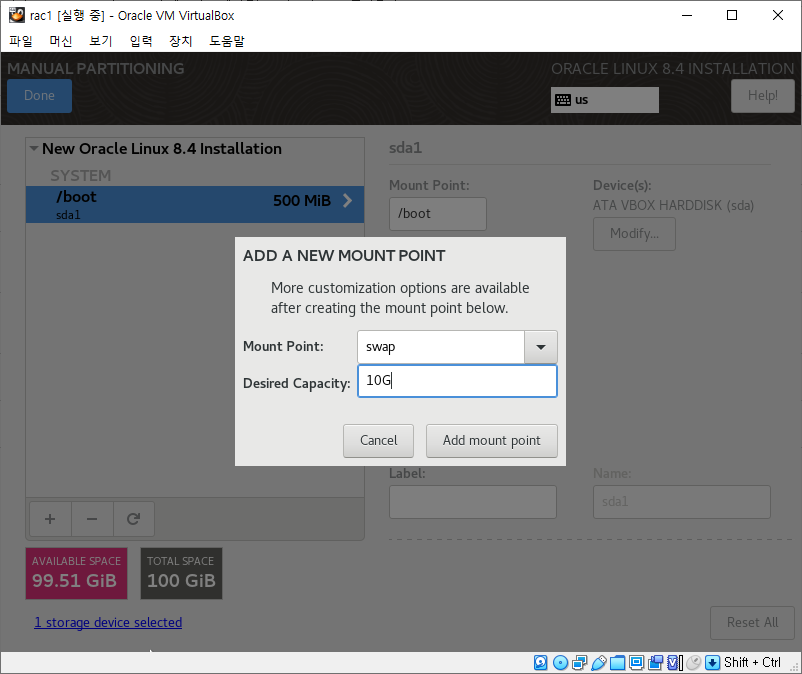Open the 파일 menu
Viewport: 802px width, 674px height.
tap(21, 41)
